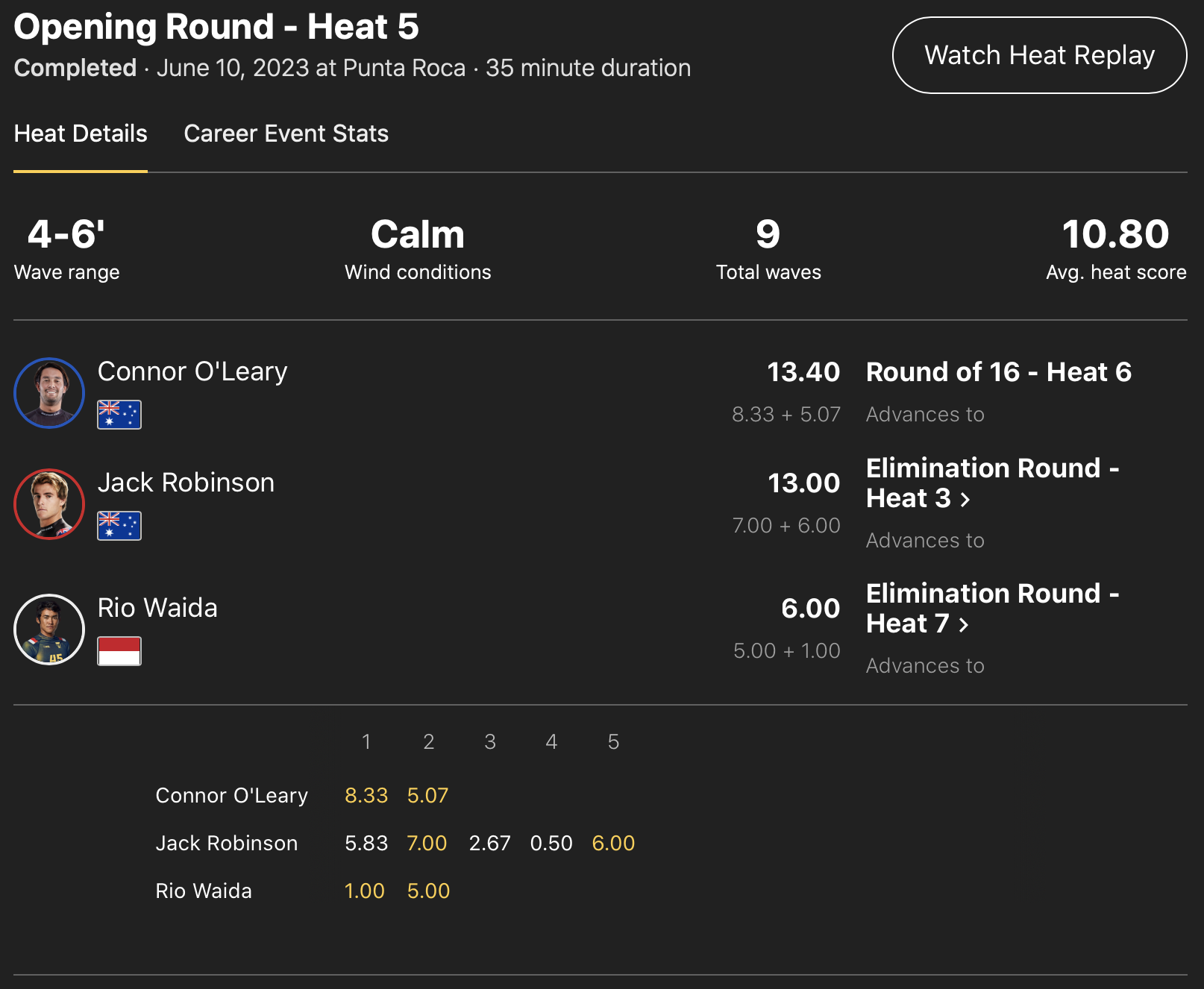Viewport: 1204px width, 989px height.
Task: Click the Australian flag under Jack Robinson
Action: click(x=119, y=526)
